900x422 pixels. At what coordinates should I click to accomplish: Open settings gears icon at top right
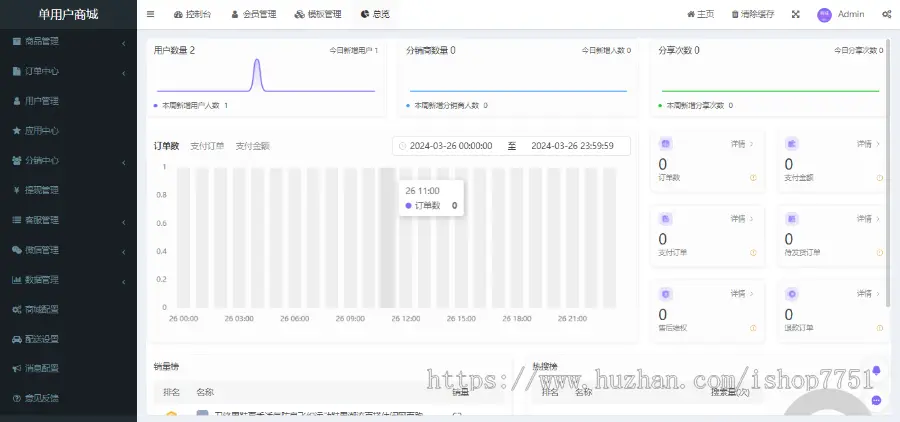tap(886, 14)
